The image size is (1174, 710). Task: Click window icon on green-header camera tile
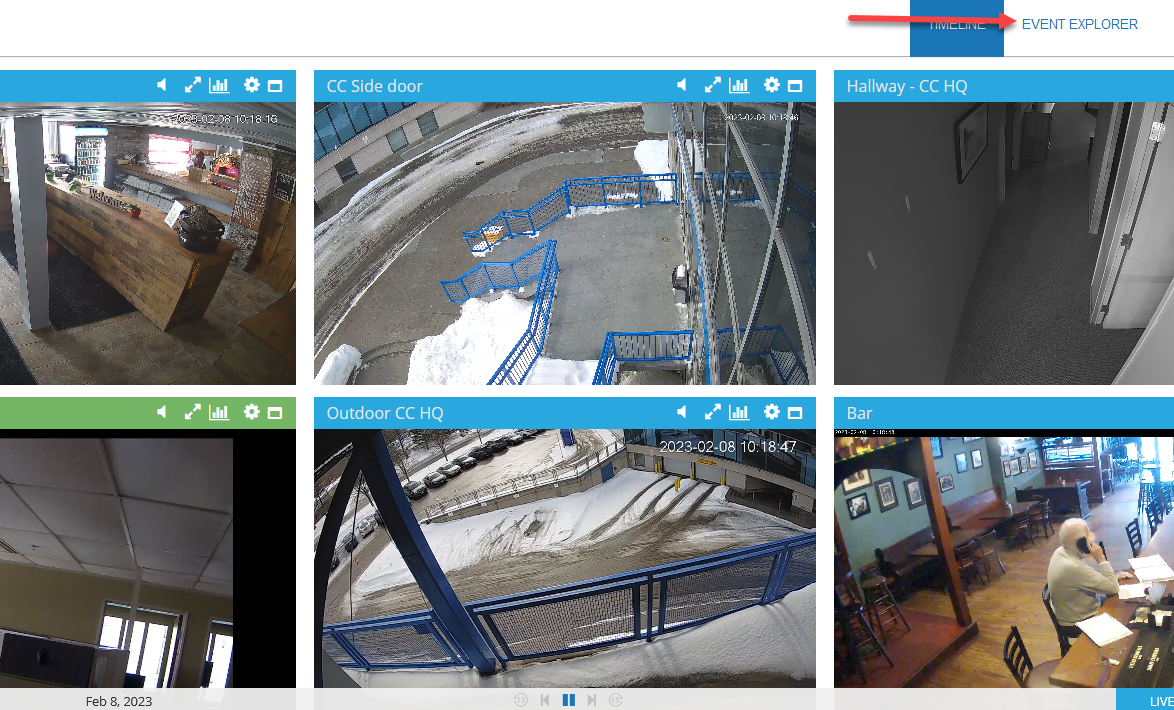(275, 412)
